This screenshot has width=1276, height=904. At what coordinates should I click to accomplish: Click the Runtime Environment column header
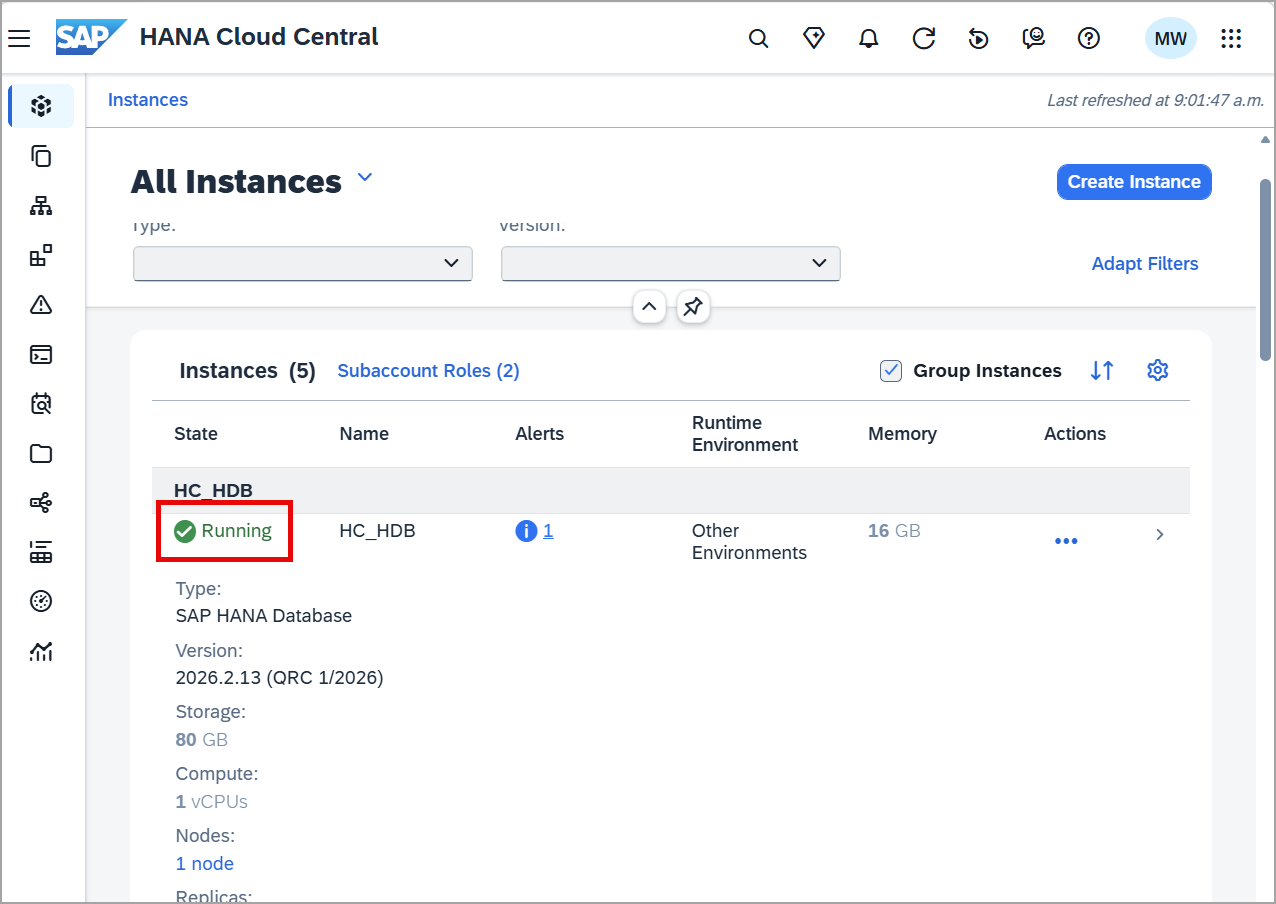745,434
